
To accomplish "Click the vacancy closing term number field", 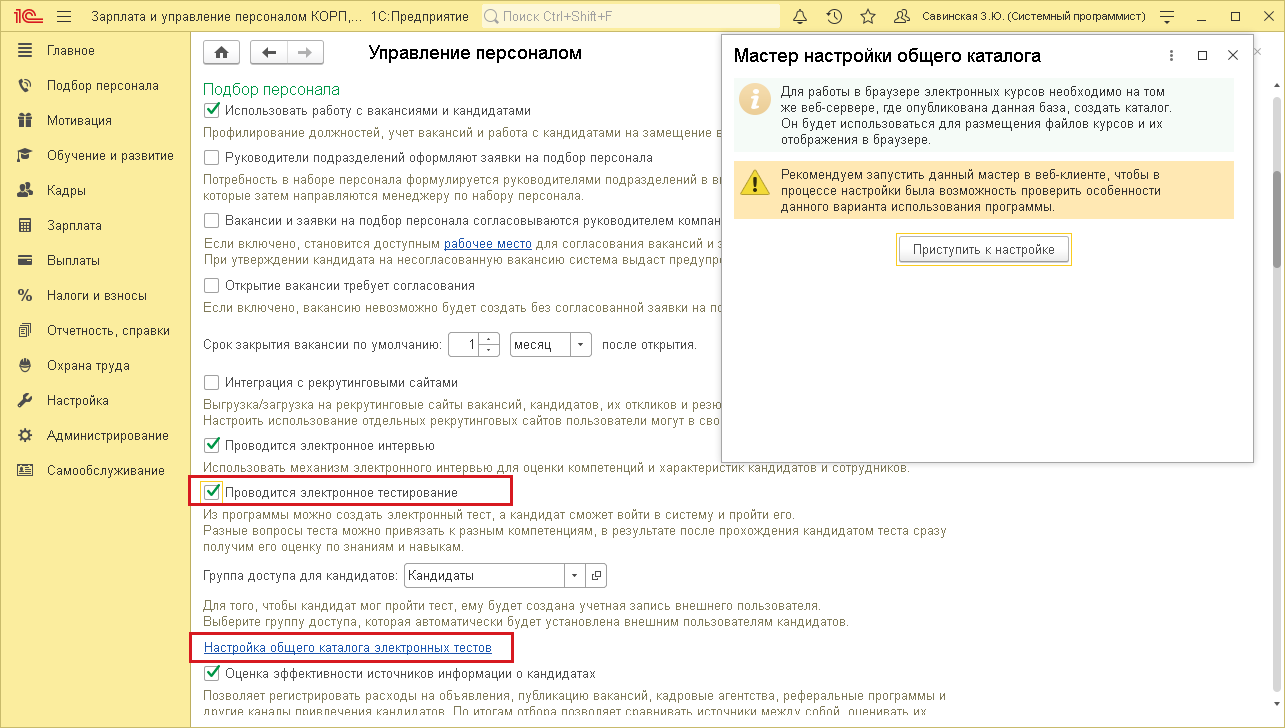I will pos(464,344).
